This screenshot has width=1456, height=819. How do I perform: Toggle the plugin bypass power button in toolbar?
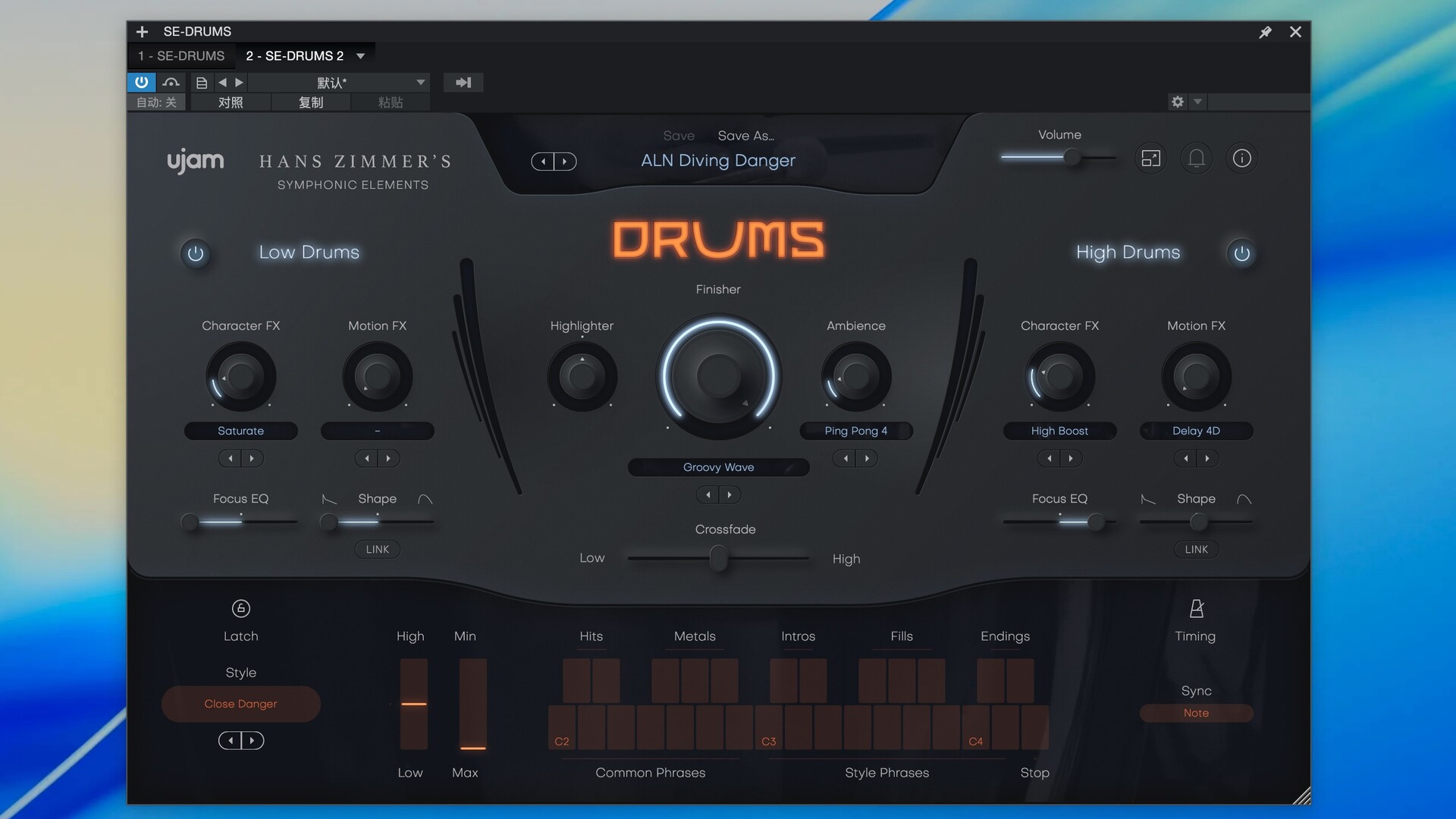(x=142, y=82)
